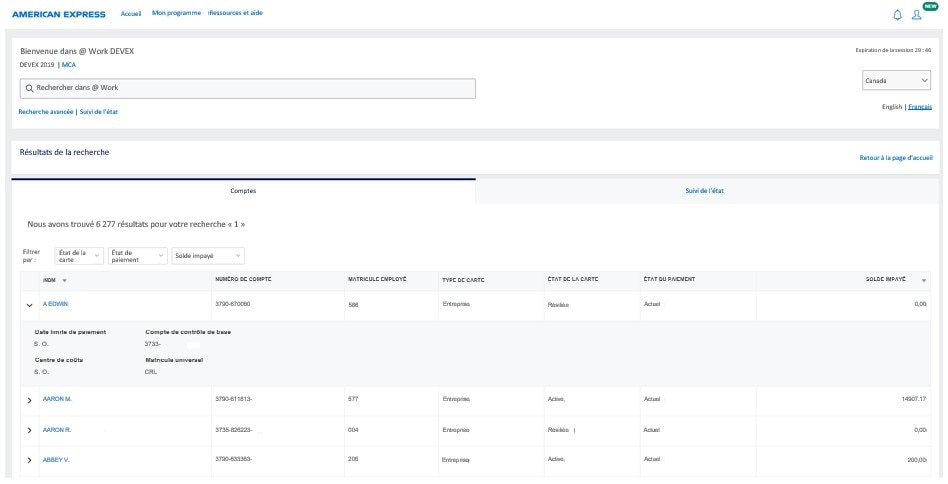Click the Rechercher dans @ Work field
948x484 pixels.
(x=250, y=88)
